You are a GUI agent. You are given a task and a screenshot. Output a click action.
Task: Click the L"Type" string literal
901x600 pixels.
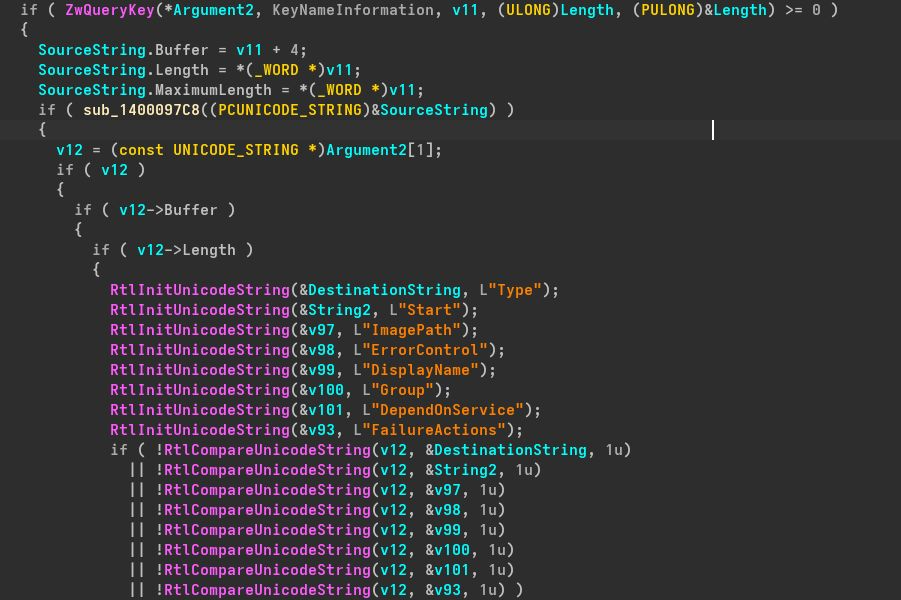(x=510, y=290)
